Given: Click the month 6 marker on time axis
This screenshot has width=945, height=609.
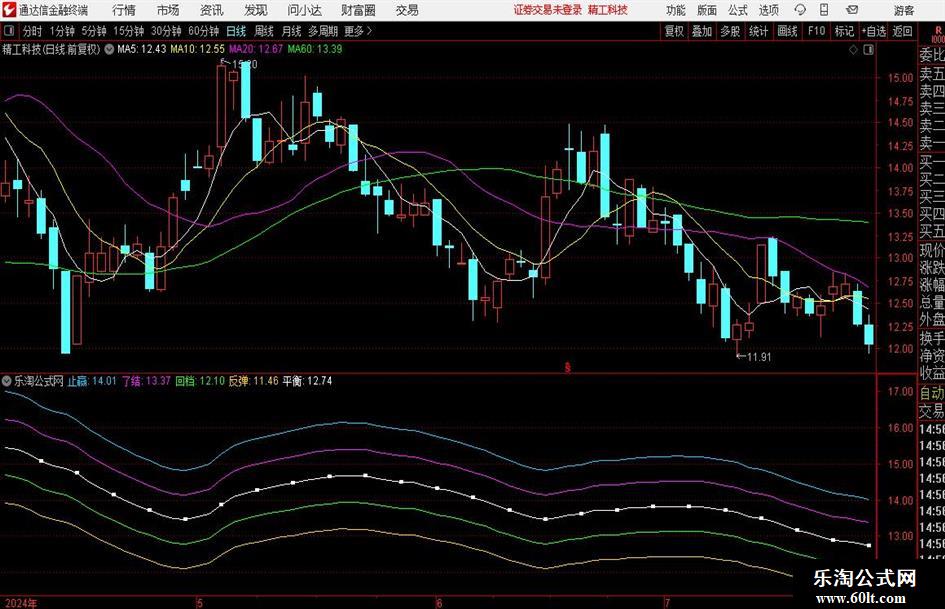Looking at the screenshot, I should point(439,602).
